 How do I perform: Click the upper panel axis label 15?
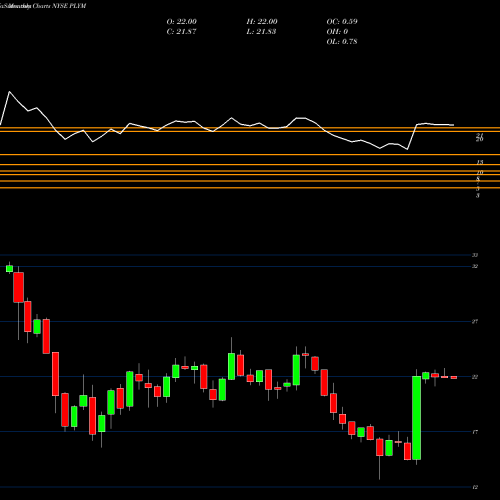(480, 162)
